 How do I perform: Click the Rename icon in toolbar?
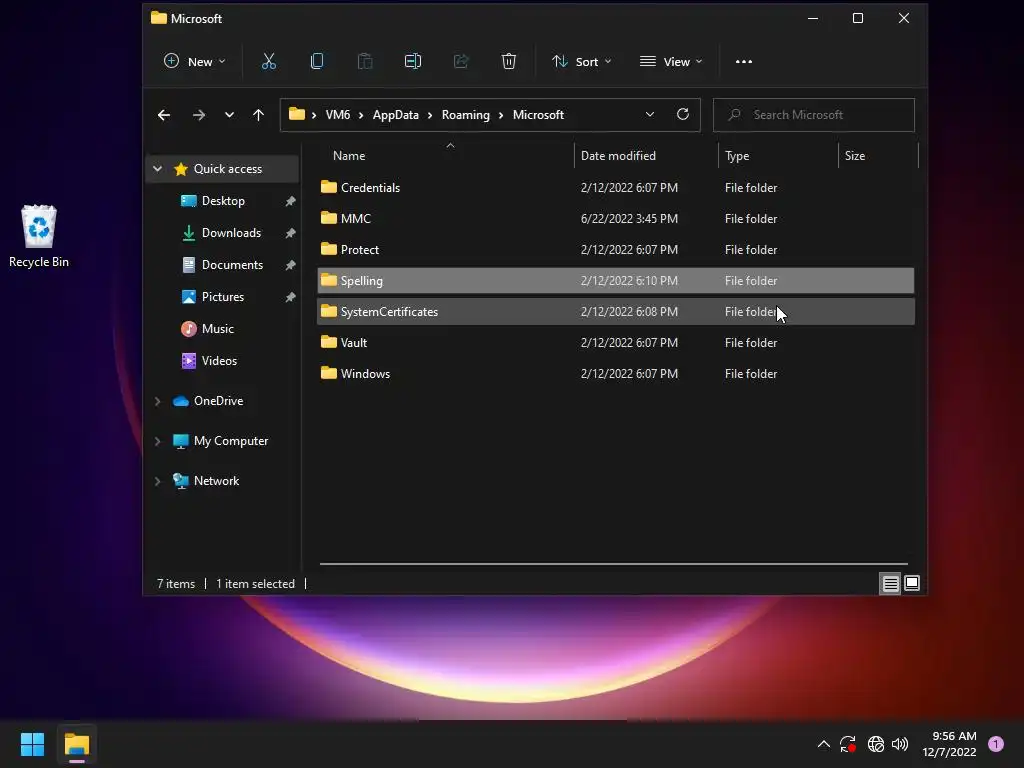click(413, 61)
